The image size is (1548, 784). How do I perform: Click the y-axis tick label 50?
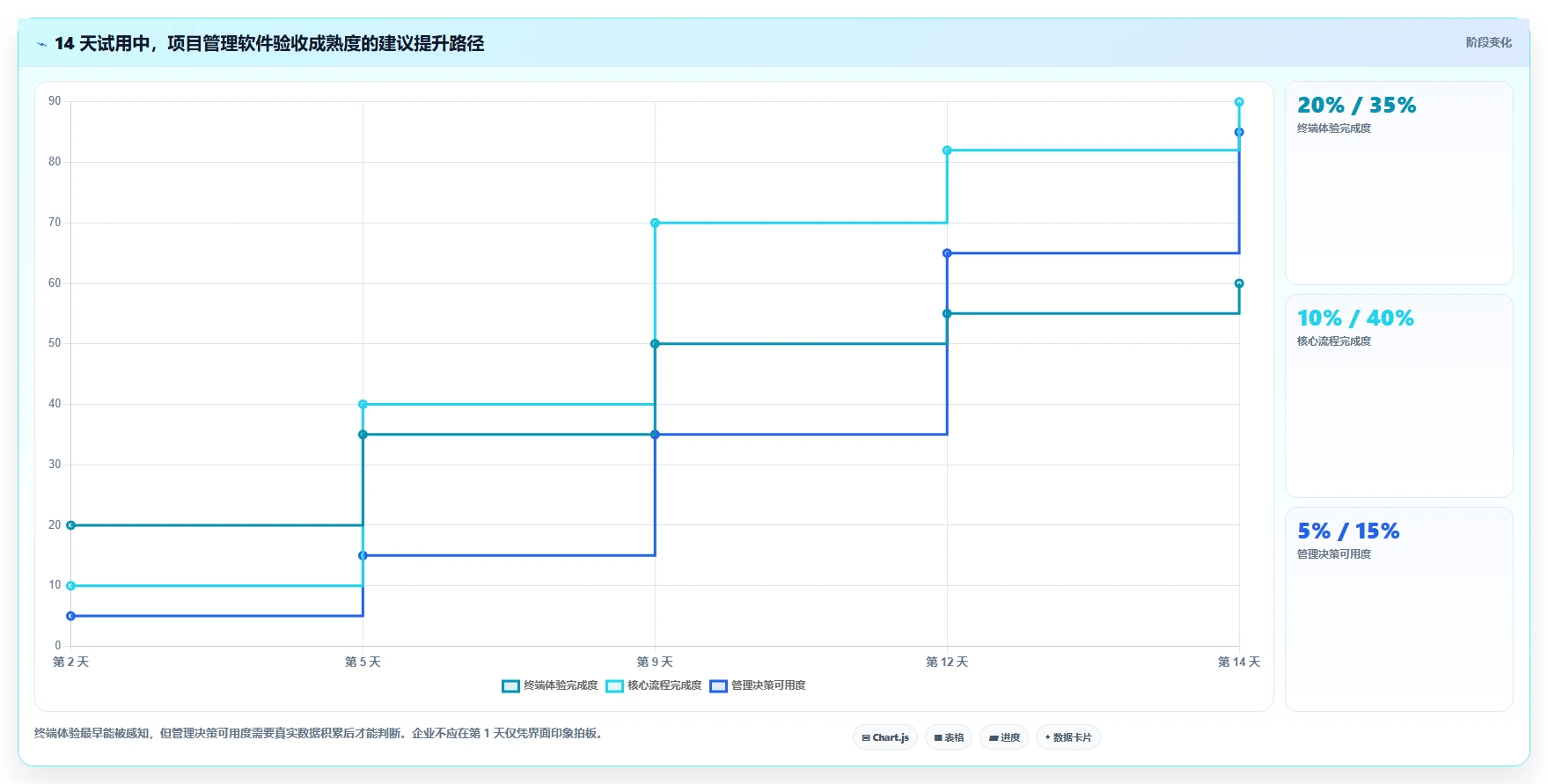(55, 343)
